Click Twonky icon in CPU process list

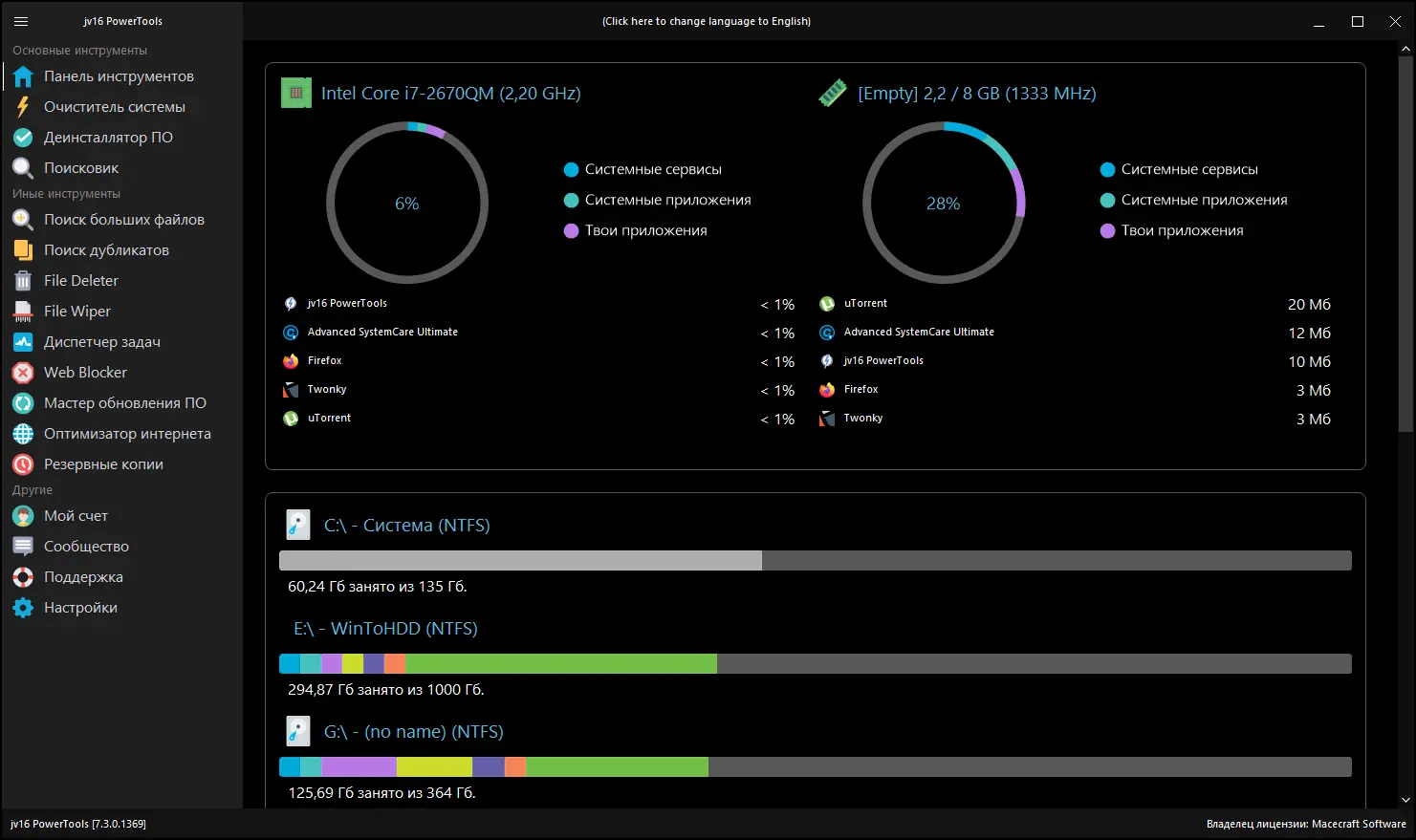[x=291, y=390]
